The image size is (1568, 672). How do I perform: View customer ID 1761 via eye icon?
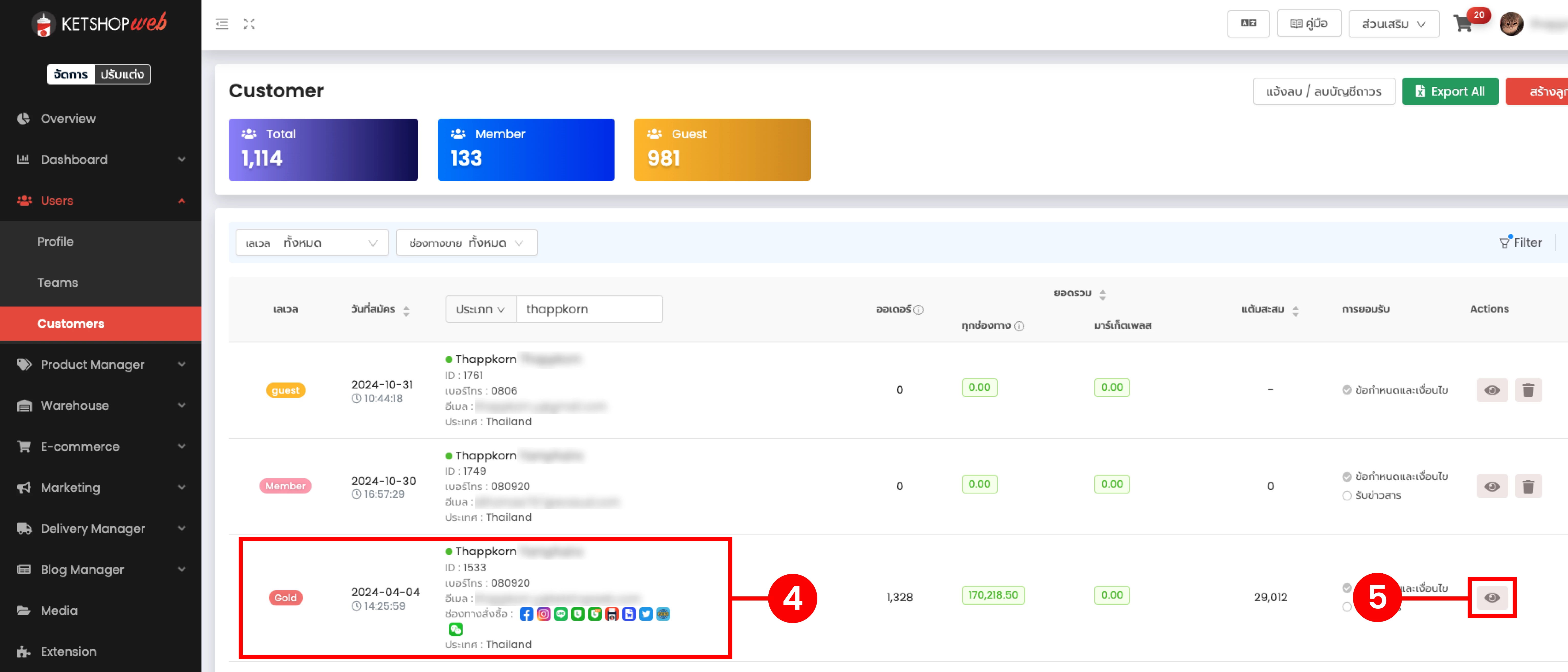pyautogui.click(x=1492, y=390)
